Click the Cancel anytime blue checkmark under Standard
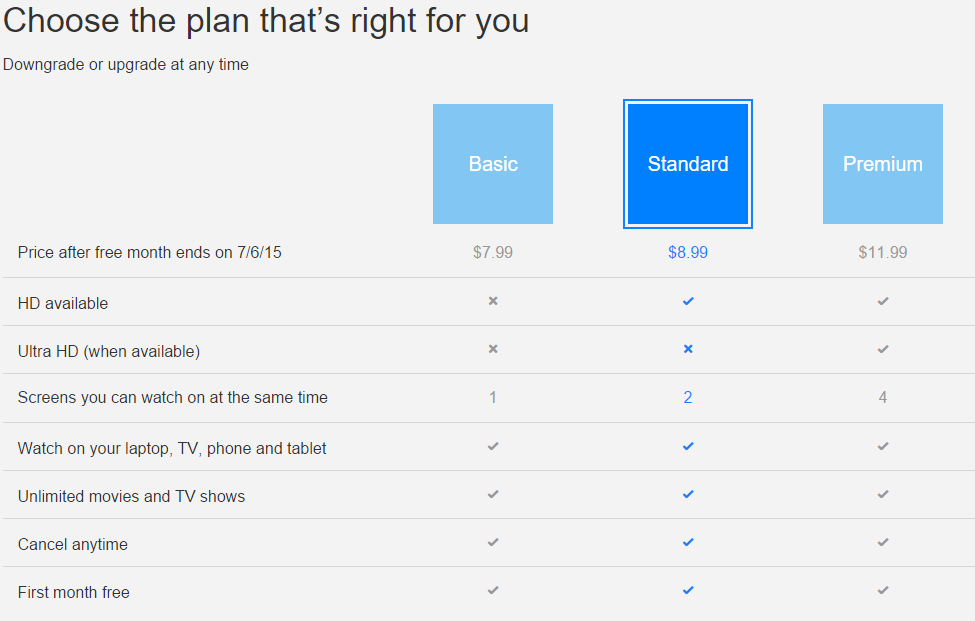The image size is (975, 621). (x=688, y=542)
